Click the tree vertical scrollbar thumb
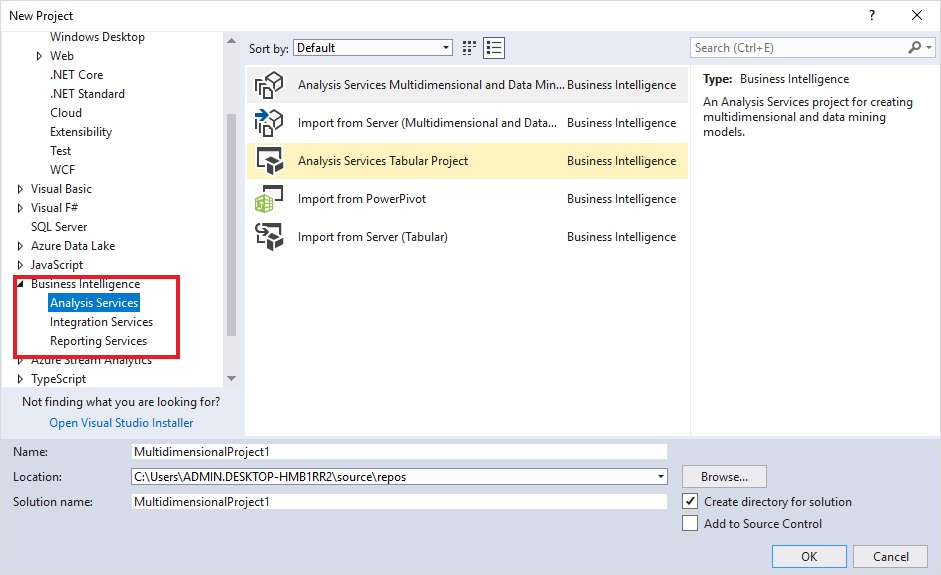 click(x=231, y=224)
